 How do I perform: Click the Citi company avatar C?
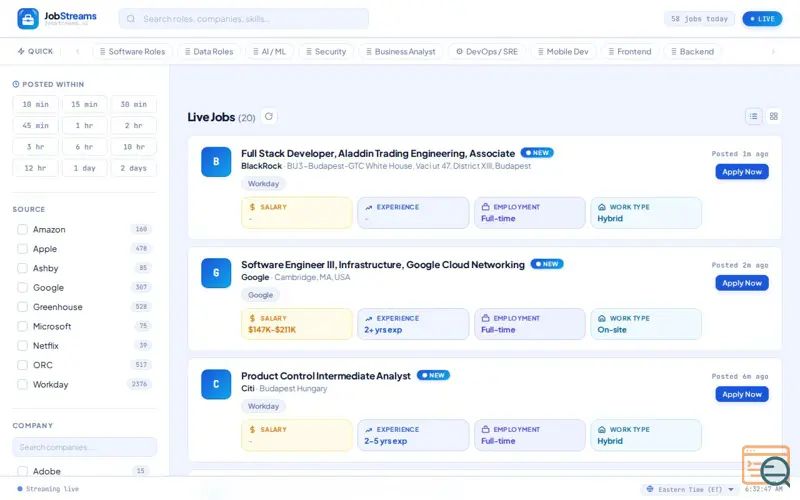click(216, 384)
